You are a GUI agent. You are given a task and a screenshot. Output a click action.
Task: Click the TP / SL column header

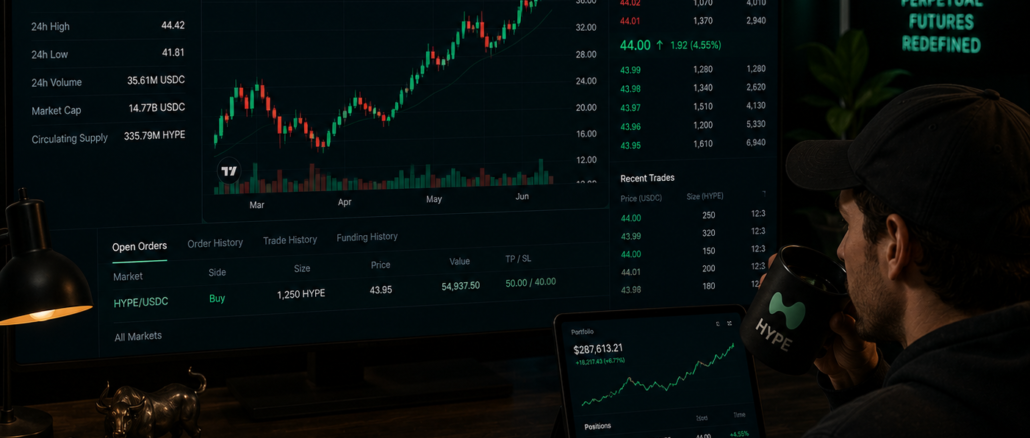518,259
